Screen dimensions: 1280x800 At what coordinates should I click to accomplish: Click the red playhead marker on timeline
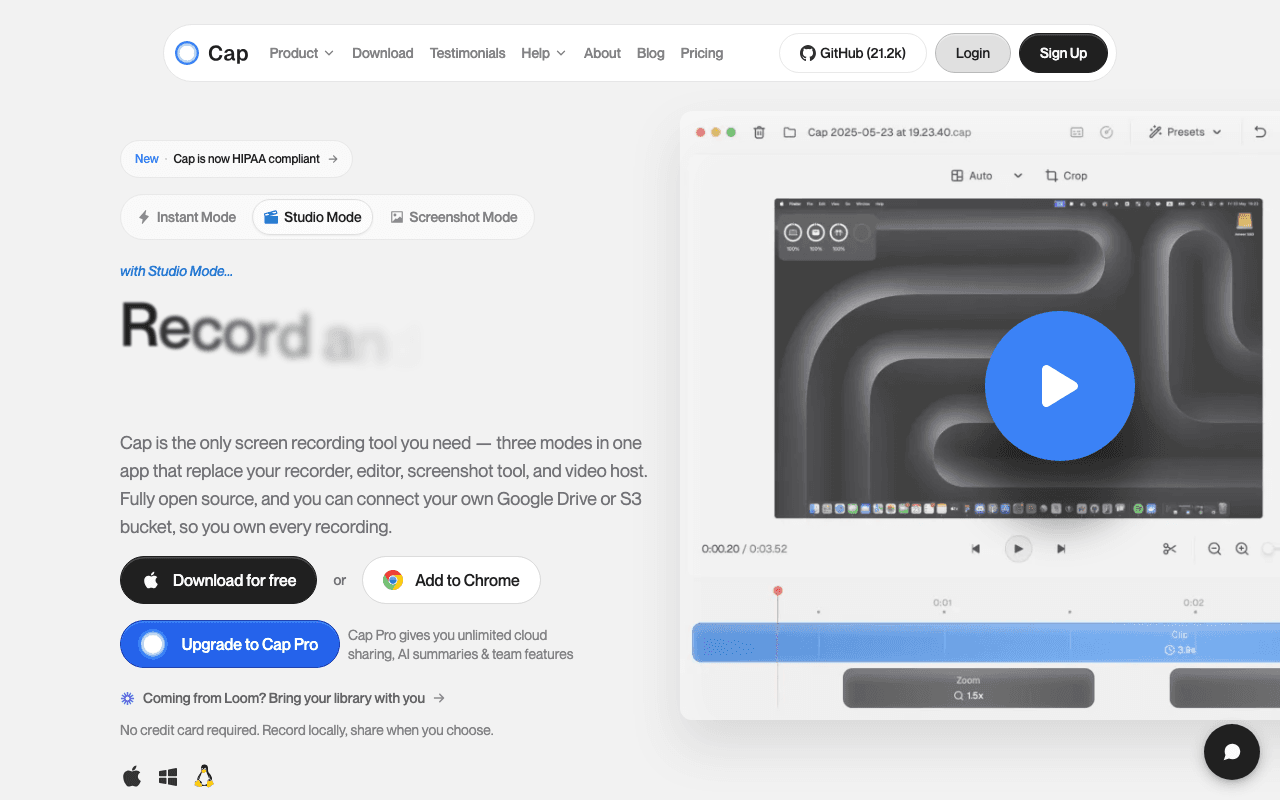click(778, 591)
